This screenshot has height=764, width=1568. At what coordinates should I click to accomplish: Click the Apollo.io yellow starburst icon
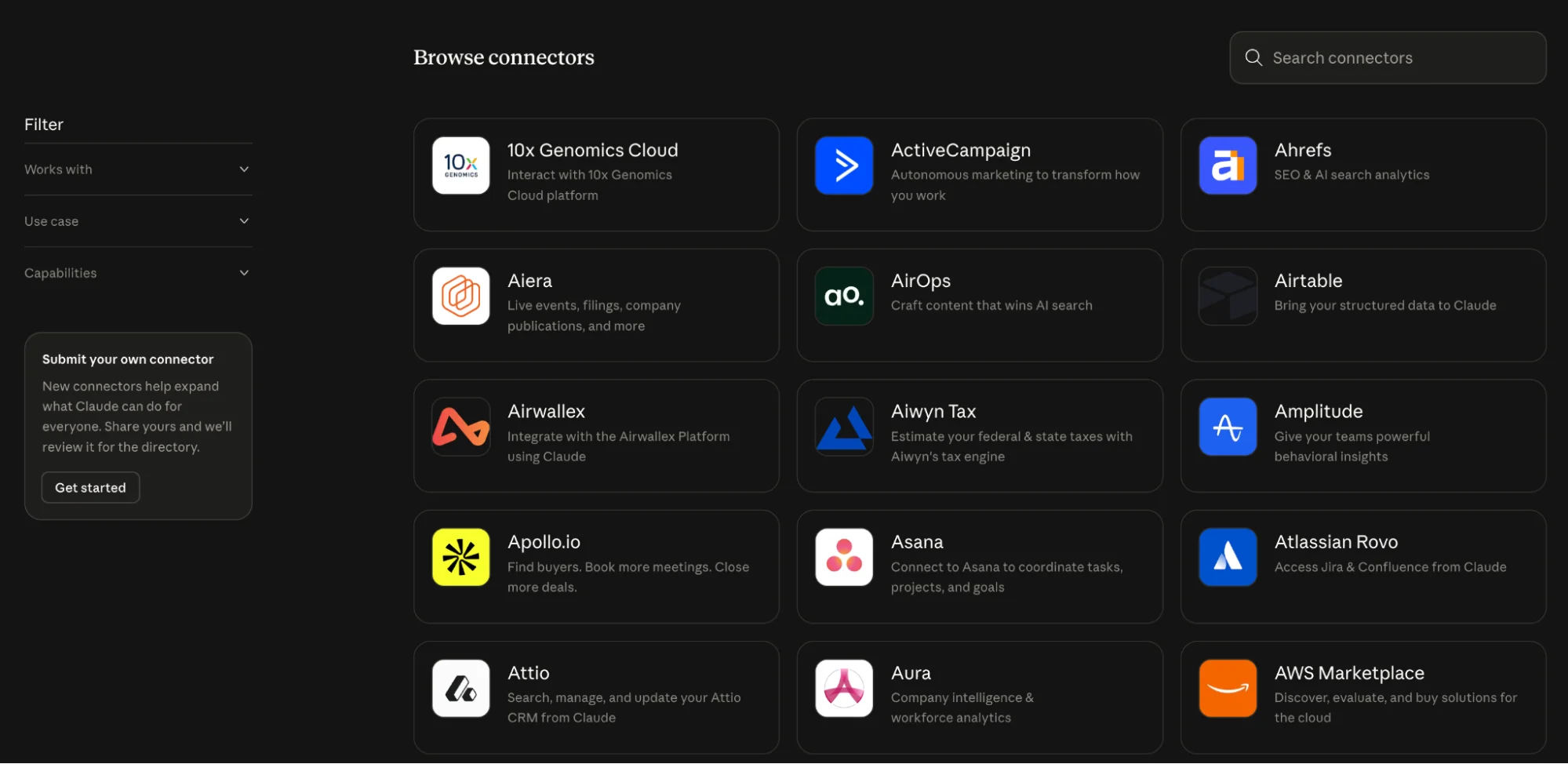click(x=460, y=558)
